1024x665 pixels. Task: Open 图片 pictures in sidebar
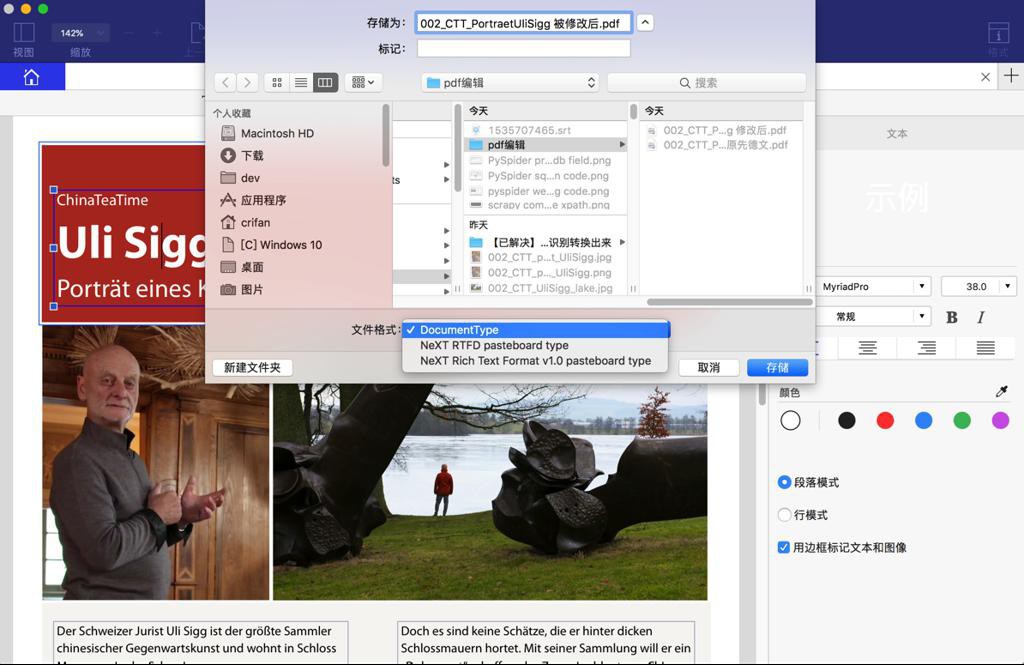pyautogui.click(x=251, y=289)
